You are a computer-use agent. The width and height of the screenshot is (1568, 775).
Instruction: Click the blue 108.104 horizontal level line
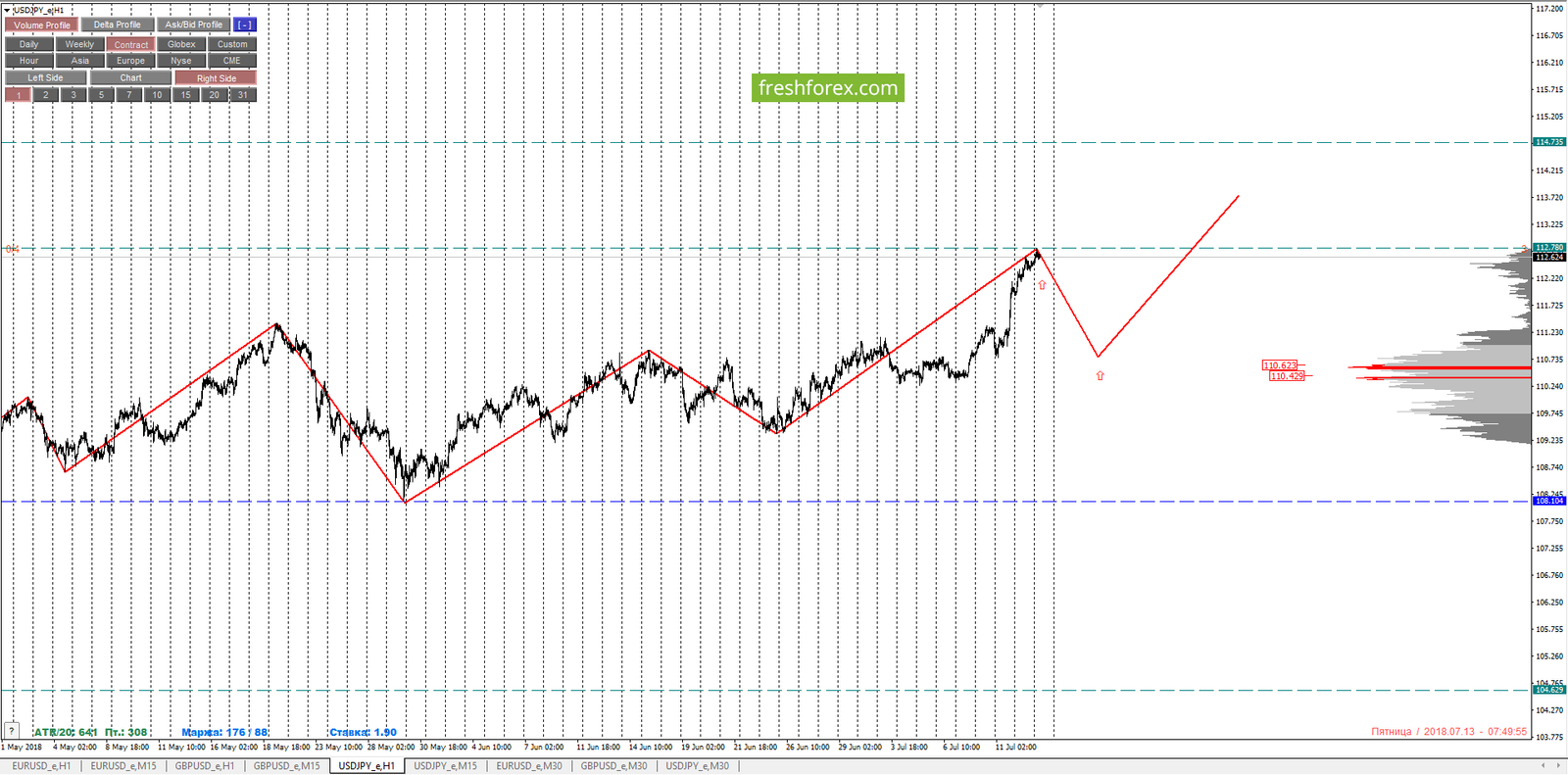click(764, 502)
